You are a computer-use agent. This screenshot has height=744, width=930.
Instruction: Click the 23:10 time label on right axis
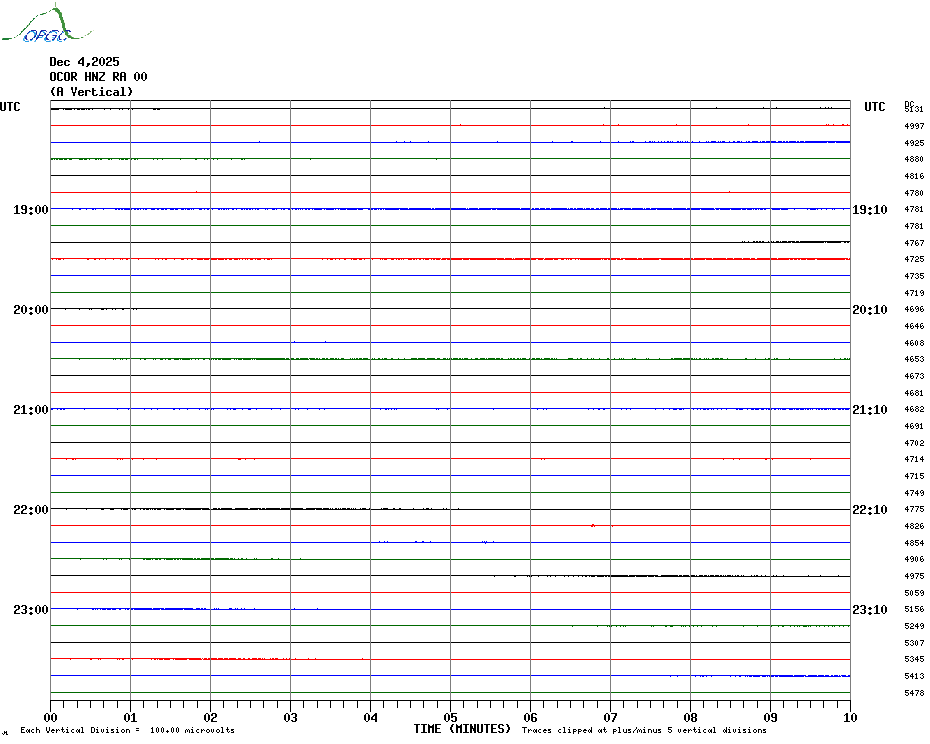click(869, 610)
